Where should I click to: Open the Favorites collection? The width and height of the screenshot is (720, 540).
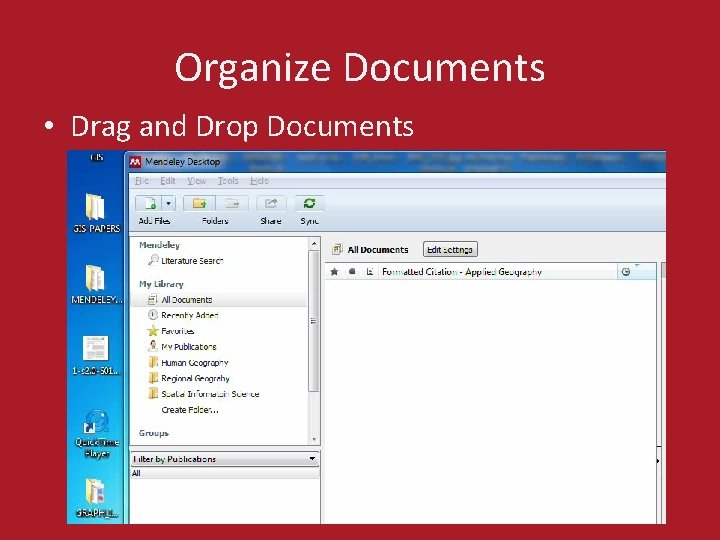coord(171,331)
